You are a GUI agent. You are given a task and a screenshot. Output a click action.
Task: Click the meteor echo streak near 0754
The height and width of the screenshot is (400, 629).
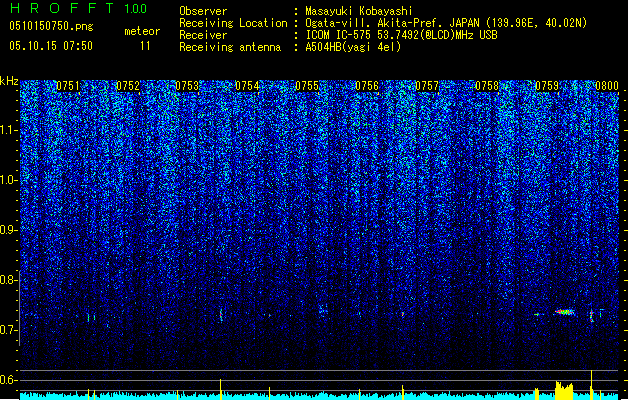coord(221,315)
